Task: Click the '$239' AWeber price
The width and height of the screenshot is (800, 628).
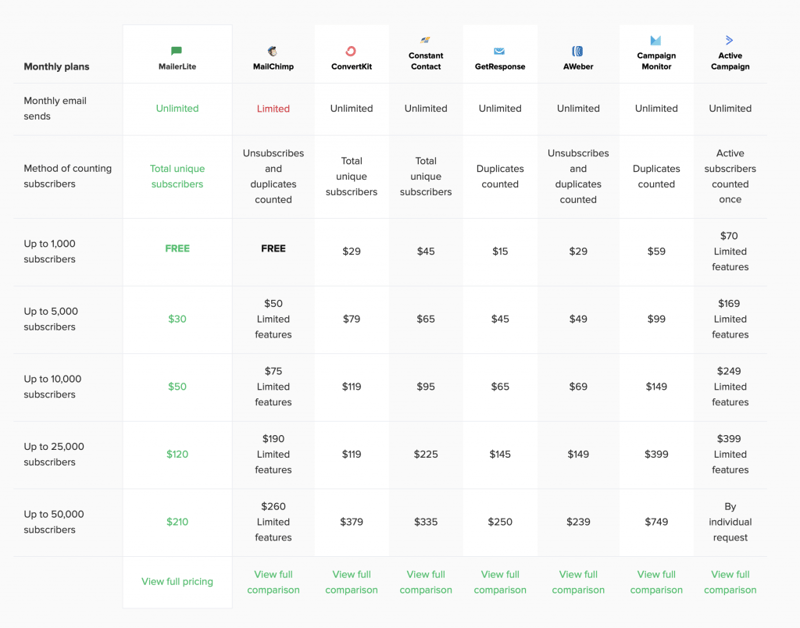Action: (578, 522)
